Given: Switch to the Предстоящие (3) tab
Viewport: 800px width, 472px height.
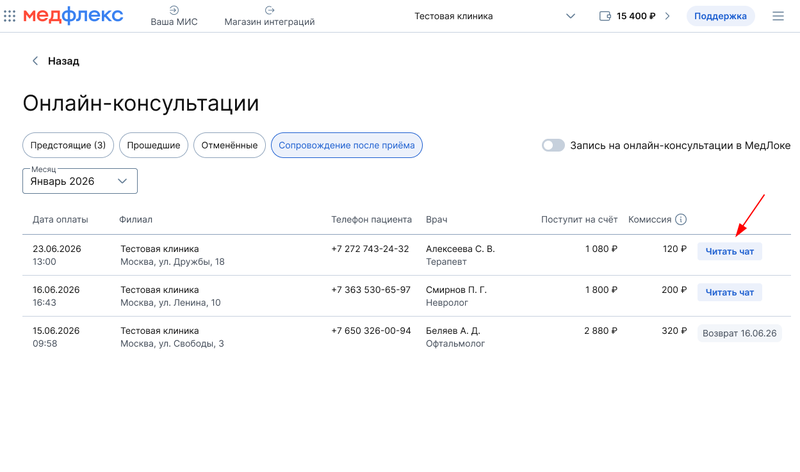Looking at the screenshot, I should (x=68, y=145).
